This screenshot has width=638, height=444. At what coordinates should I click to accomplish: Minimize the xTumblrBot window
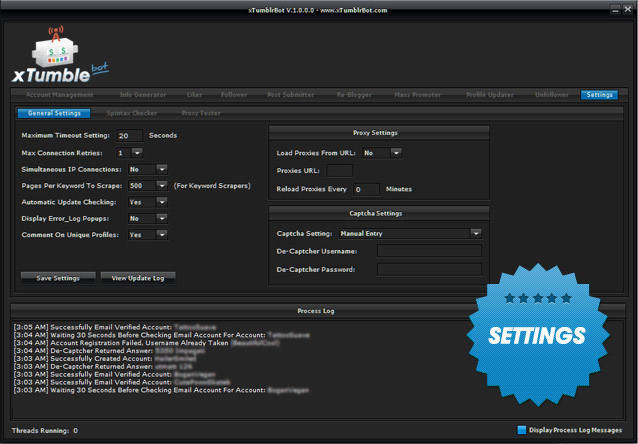click(615, 10)
